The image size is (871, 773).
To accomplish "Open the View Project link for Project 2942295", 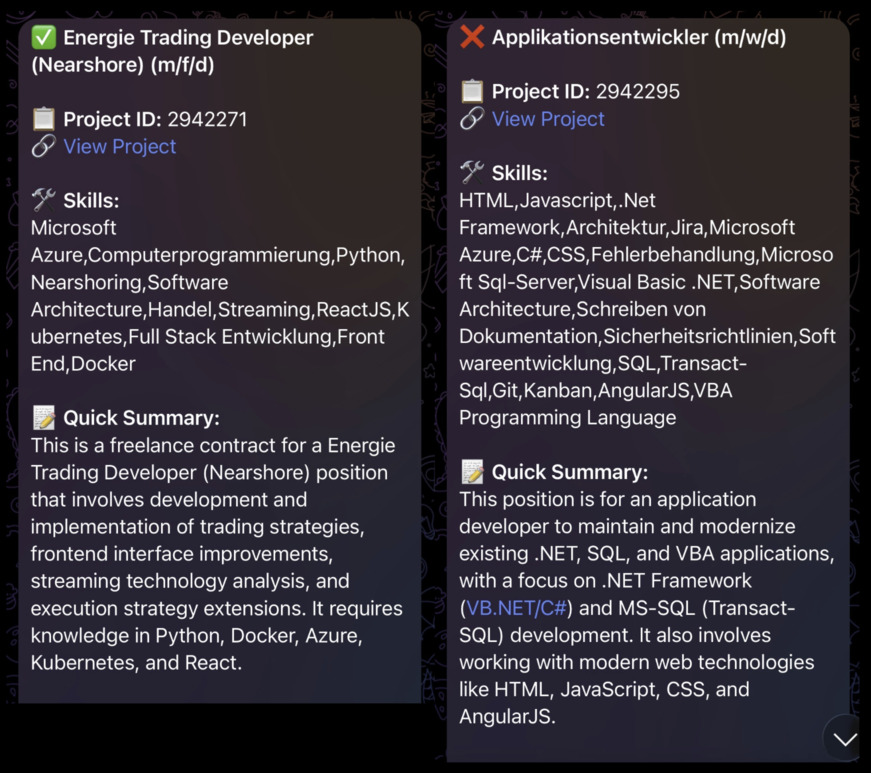I will (x=547, y=119).
